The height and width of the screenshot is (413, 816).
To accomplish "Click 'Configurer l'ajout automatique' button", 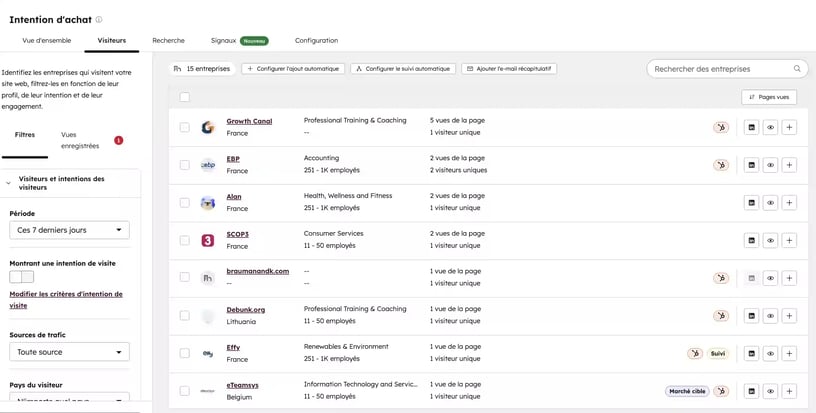I will click(292, 69).
